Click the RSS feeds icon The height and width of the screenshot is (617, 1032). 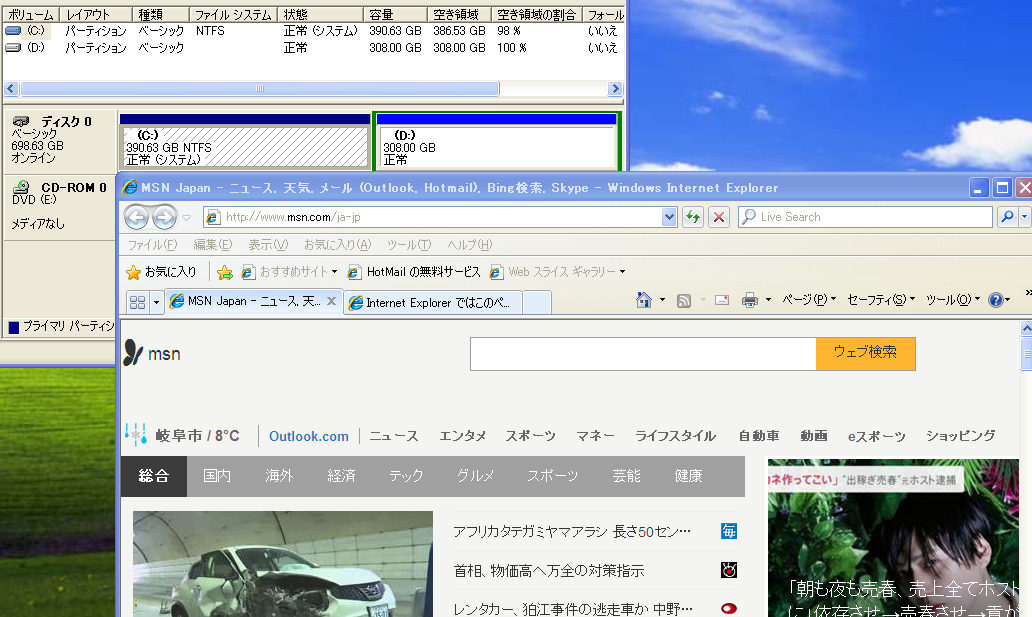(684, 301)
